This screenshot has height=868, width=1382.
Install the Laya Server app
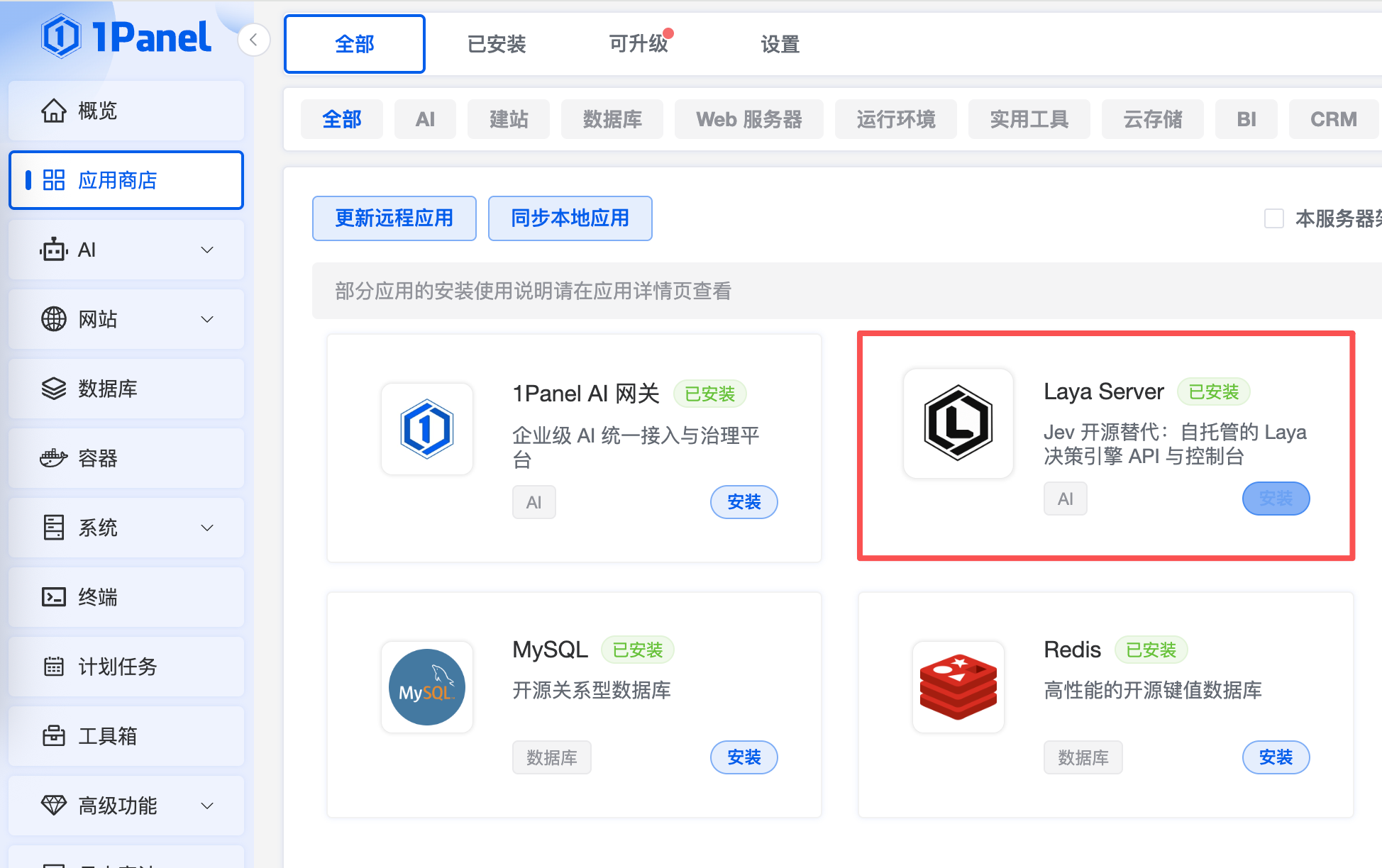(1276, 499)
